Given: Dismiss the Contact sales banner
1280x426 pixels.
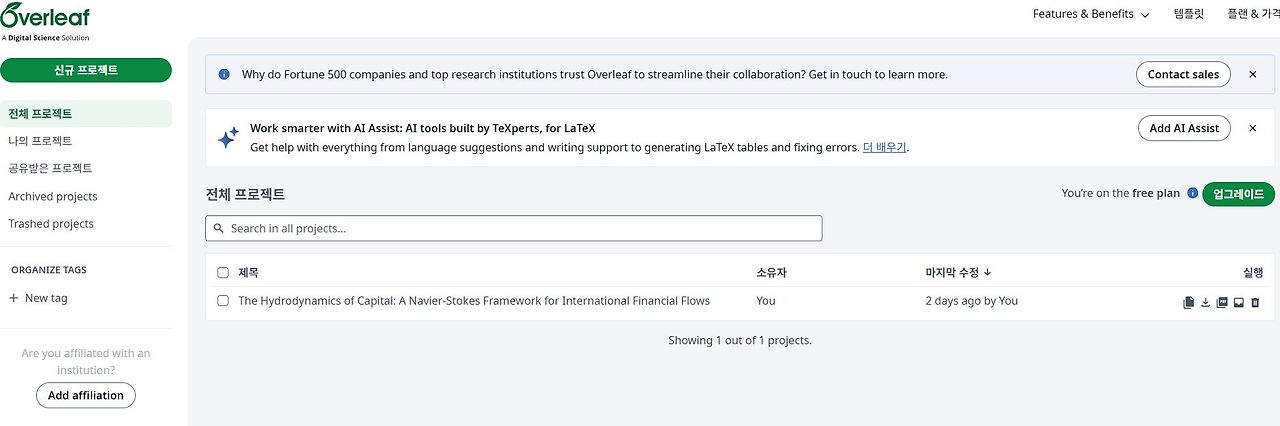Looking at the screenshot, I should pyautogui.click(x=1252, y=74).
